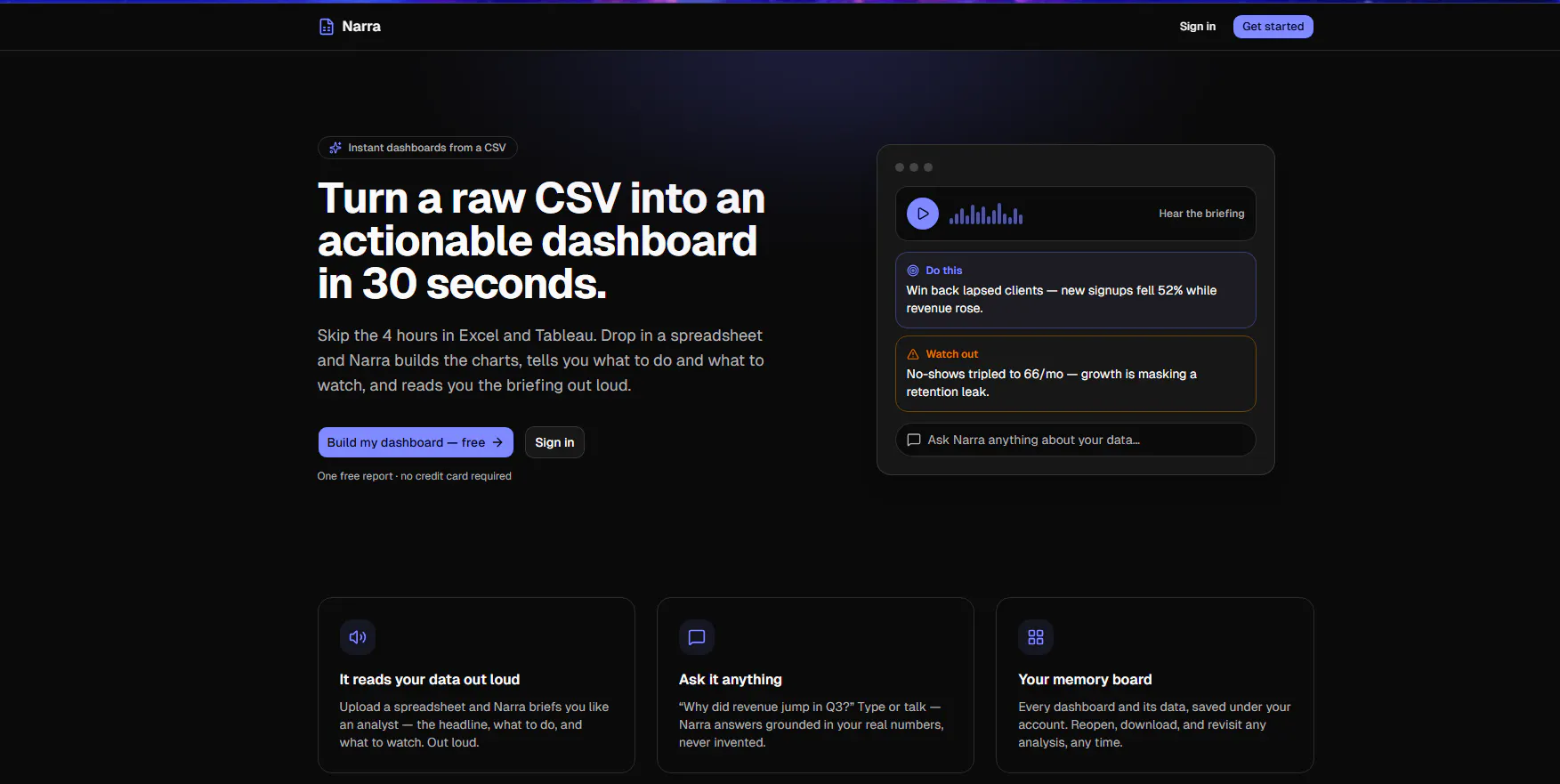Click the 'No-shows tripled to 66/mo' warning text
The height and width of the screenshot is (784, 1560).
click(1052, 383)
